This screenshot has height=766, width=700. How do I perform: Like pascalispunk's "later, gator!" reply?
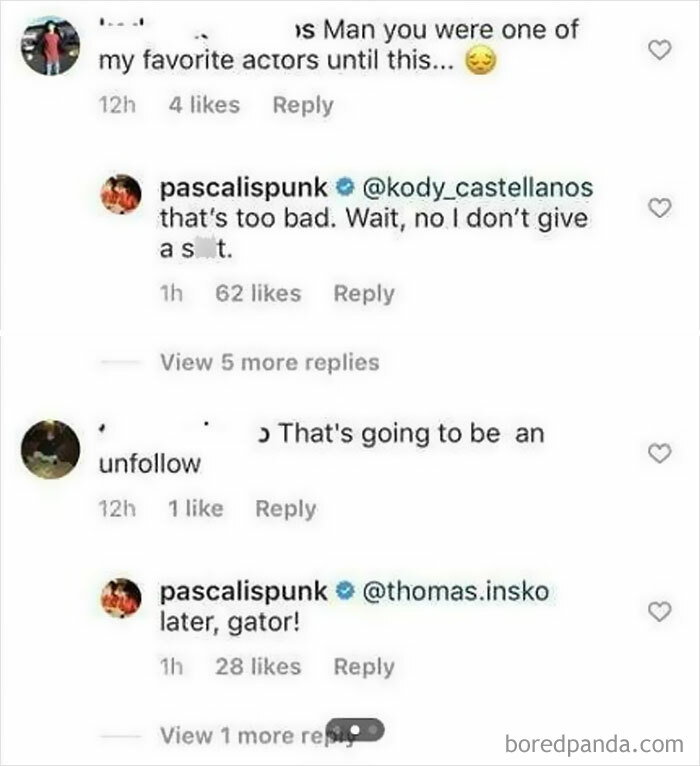pyautogui.click(x=658, y=611)
